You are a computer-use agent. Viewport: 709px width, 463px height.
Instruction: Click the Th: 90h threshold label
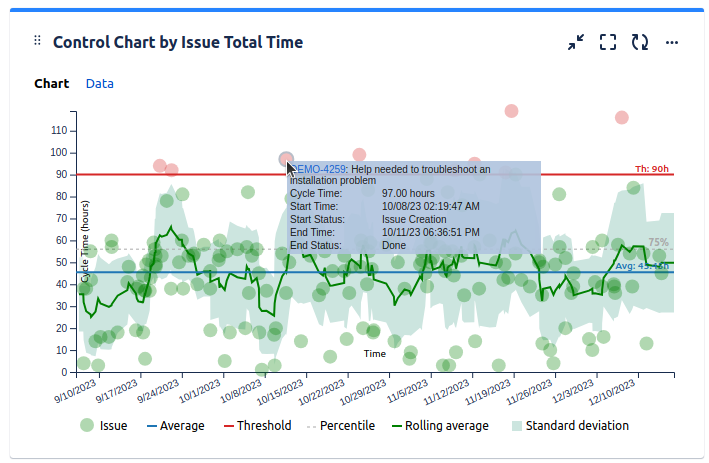click(652, 169)
